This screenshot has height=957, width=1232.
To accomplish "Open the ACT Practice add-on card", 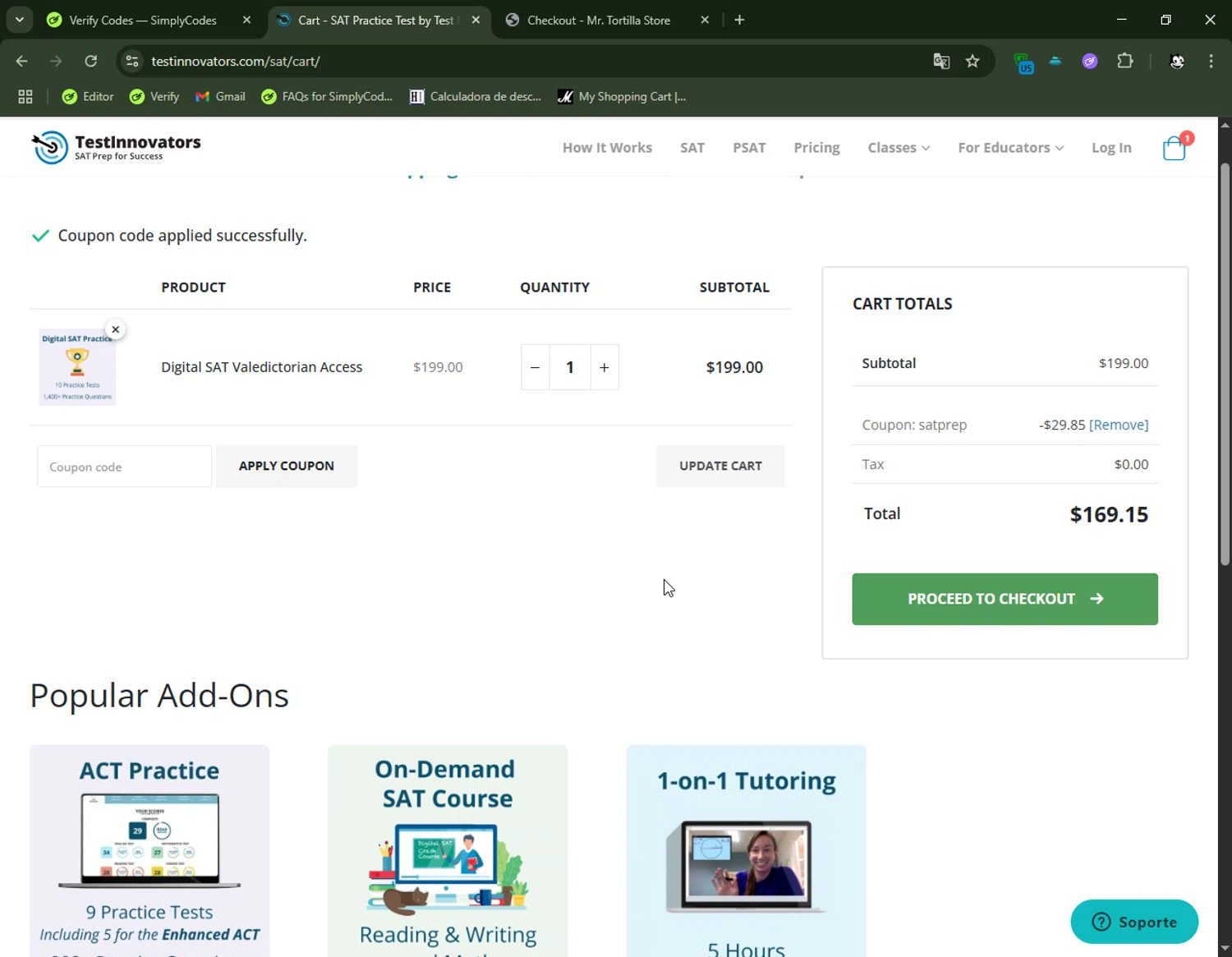I will coord(149,851).
